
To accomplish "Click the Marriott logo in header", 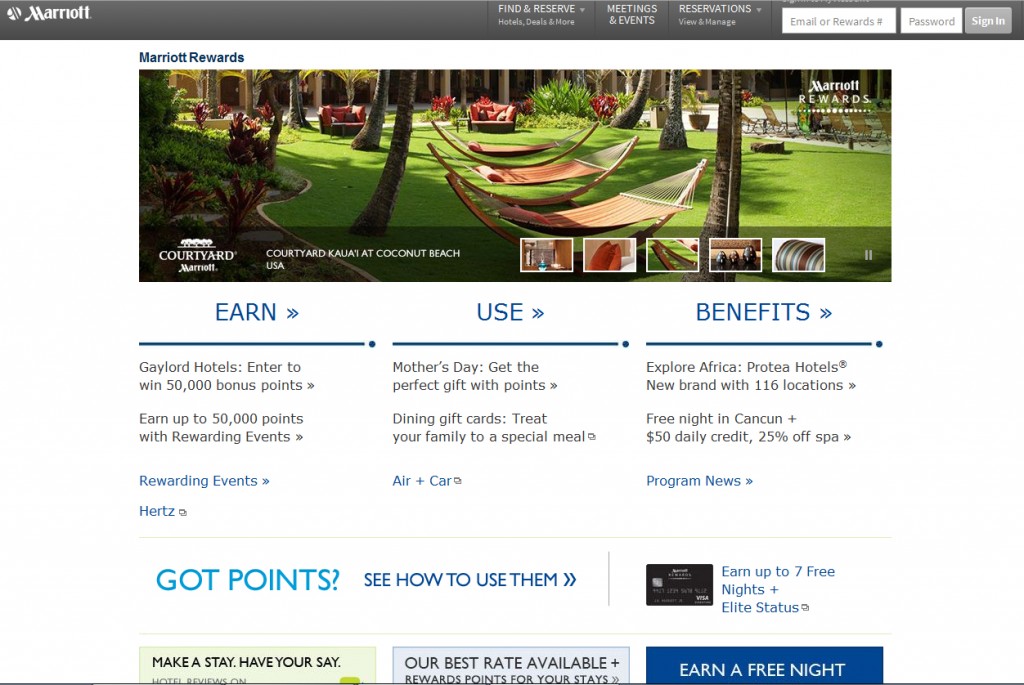I will (49, 13).
